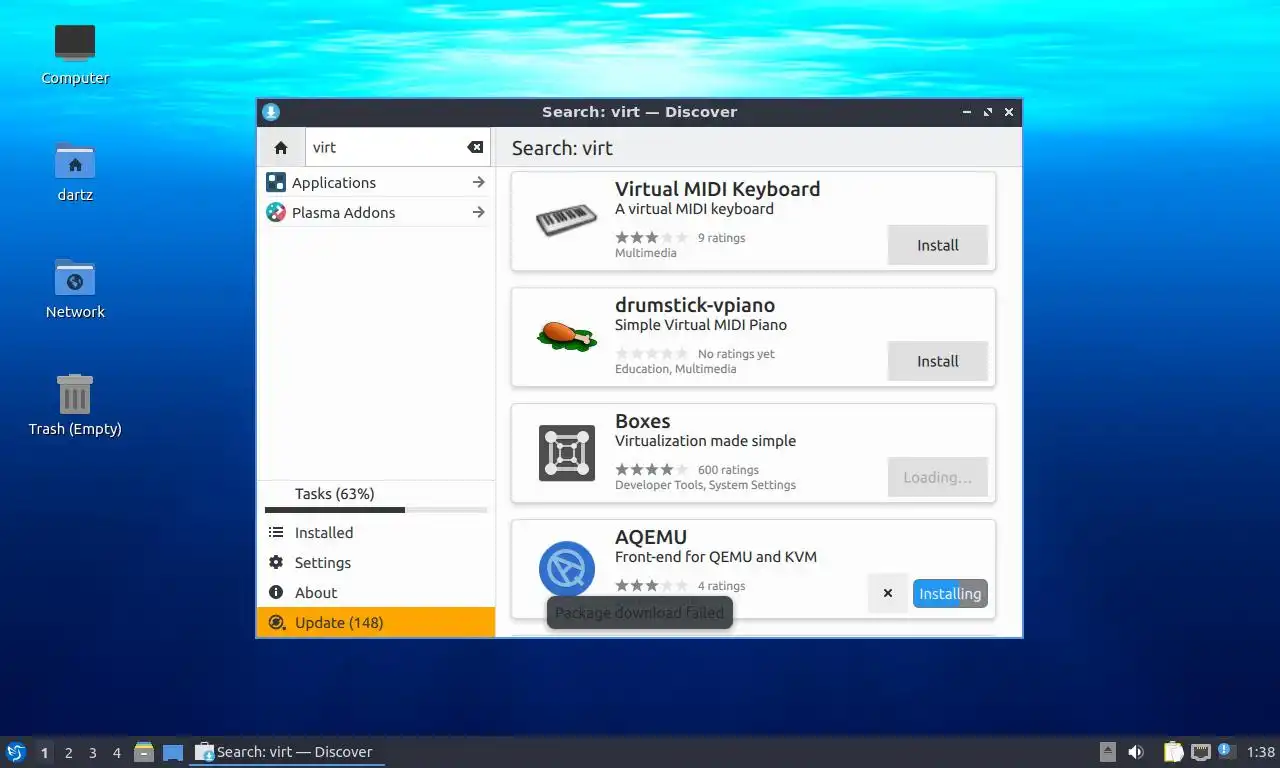Open Update (148) page

(x=376, y=622)
